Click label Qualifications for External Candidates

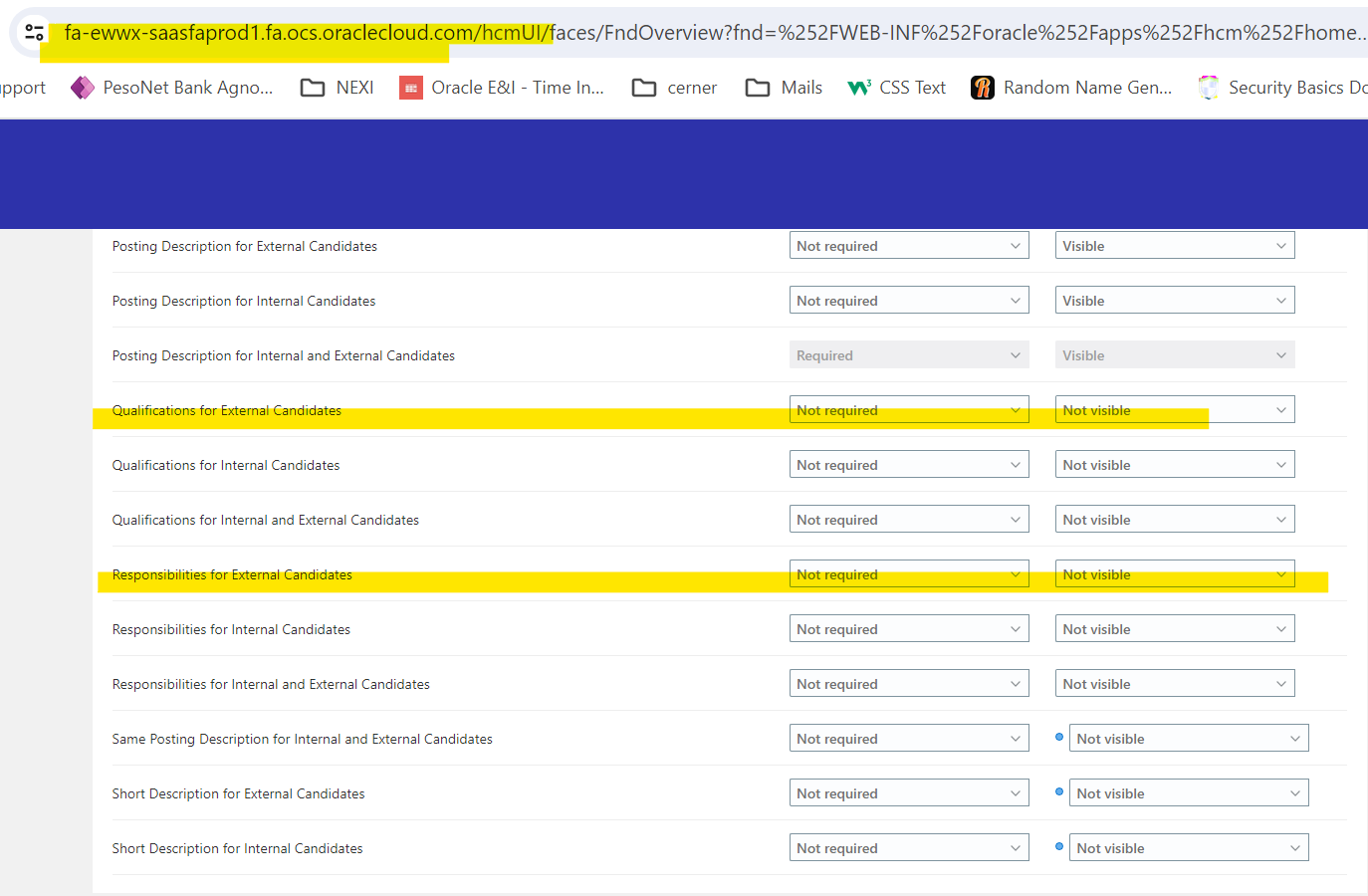pos(227,410)
